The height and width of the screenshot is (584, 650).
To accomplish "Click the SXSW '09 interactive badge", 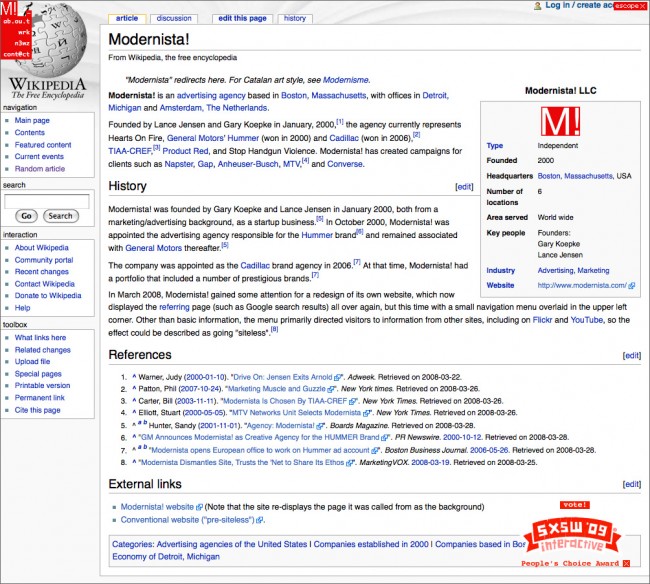I will 573,536.
